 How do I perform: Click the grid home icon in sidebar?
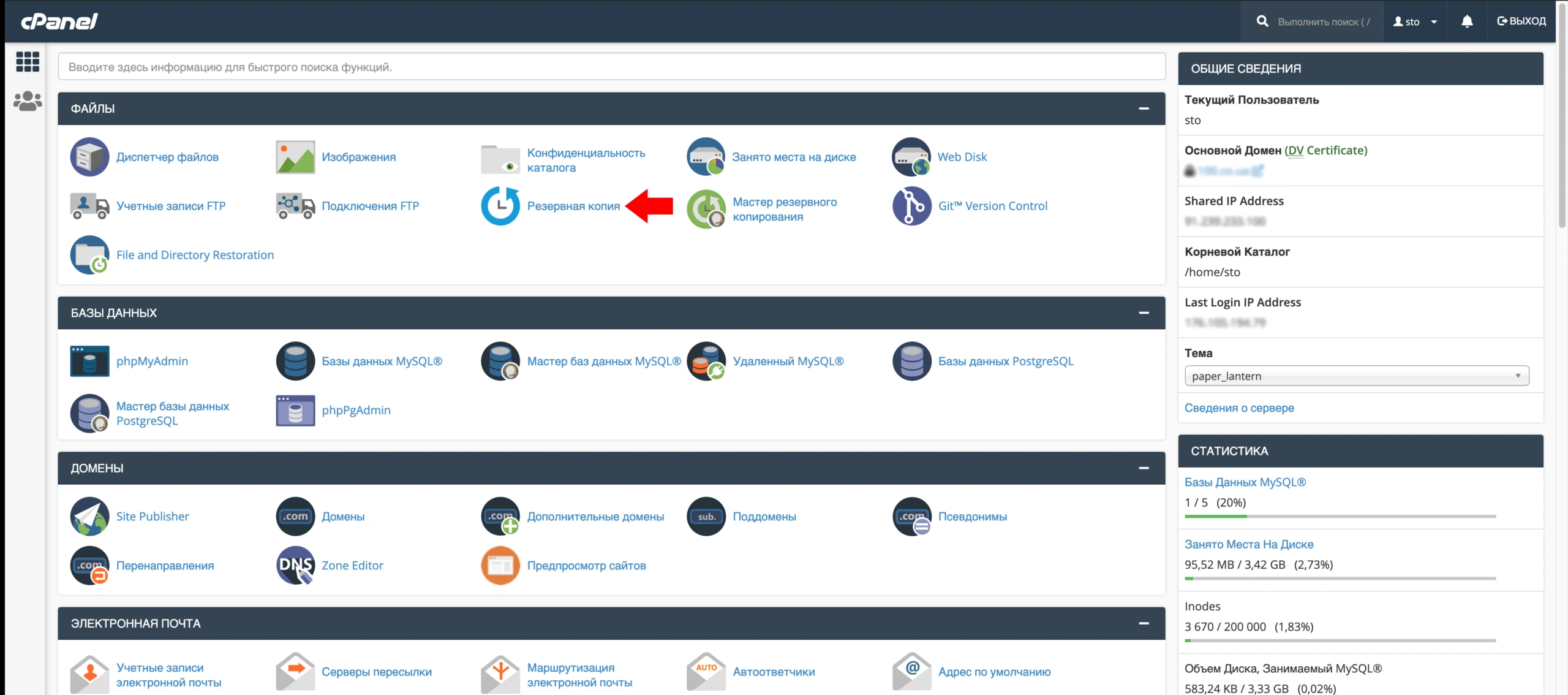(x=28, y=61)
